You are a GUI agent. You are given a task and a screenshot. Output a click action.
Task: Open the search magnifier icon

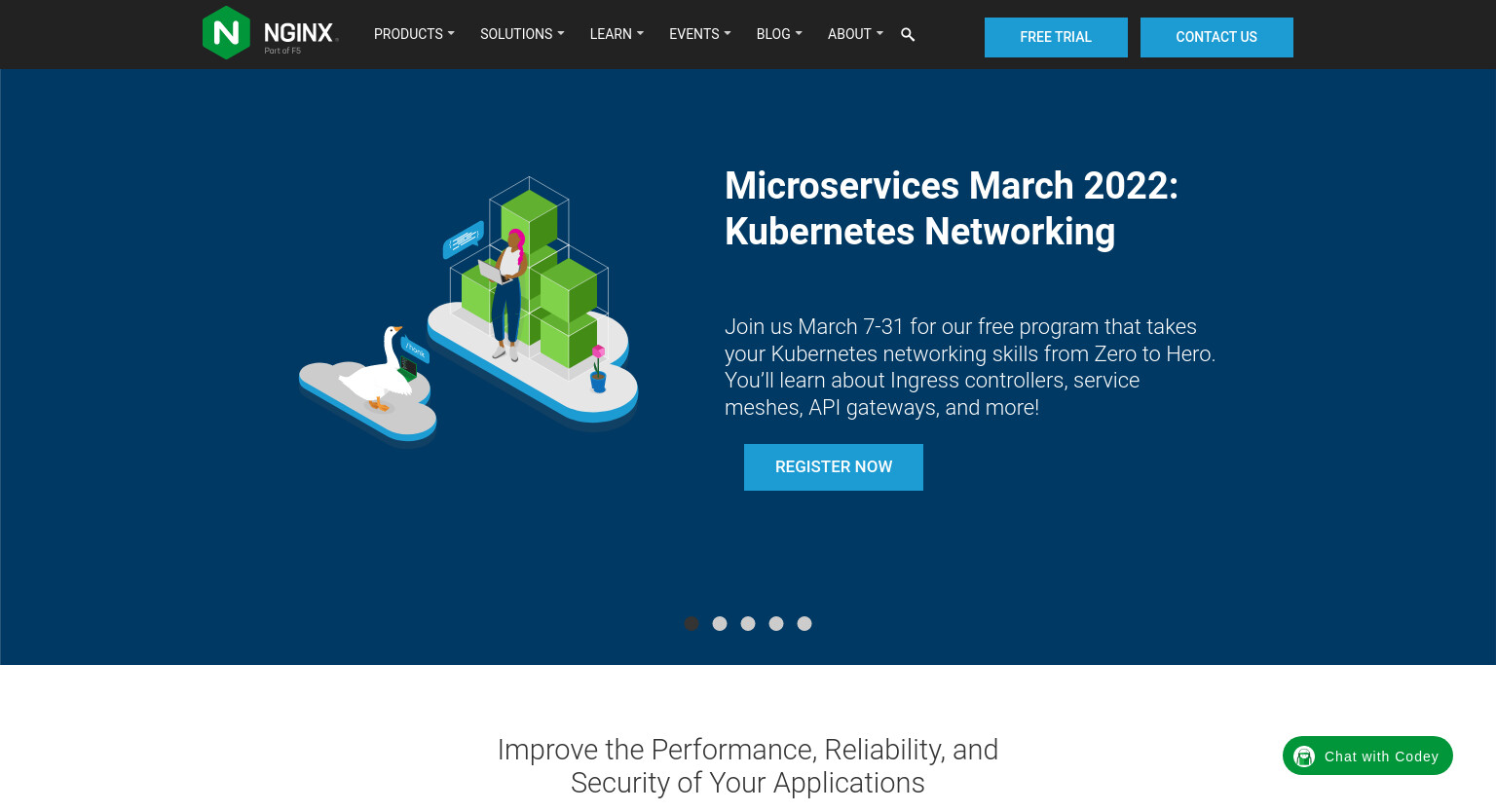908,34
